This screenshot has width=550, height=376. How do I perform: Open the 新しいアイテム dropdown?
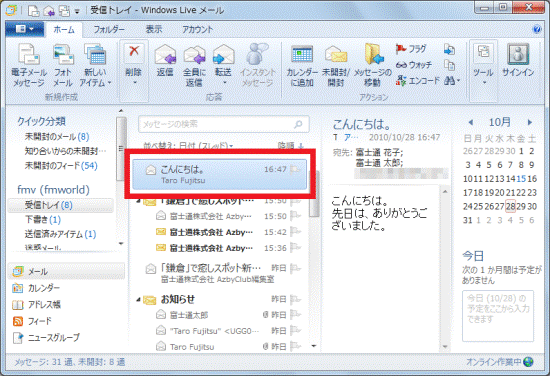point(95,66)
